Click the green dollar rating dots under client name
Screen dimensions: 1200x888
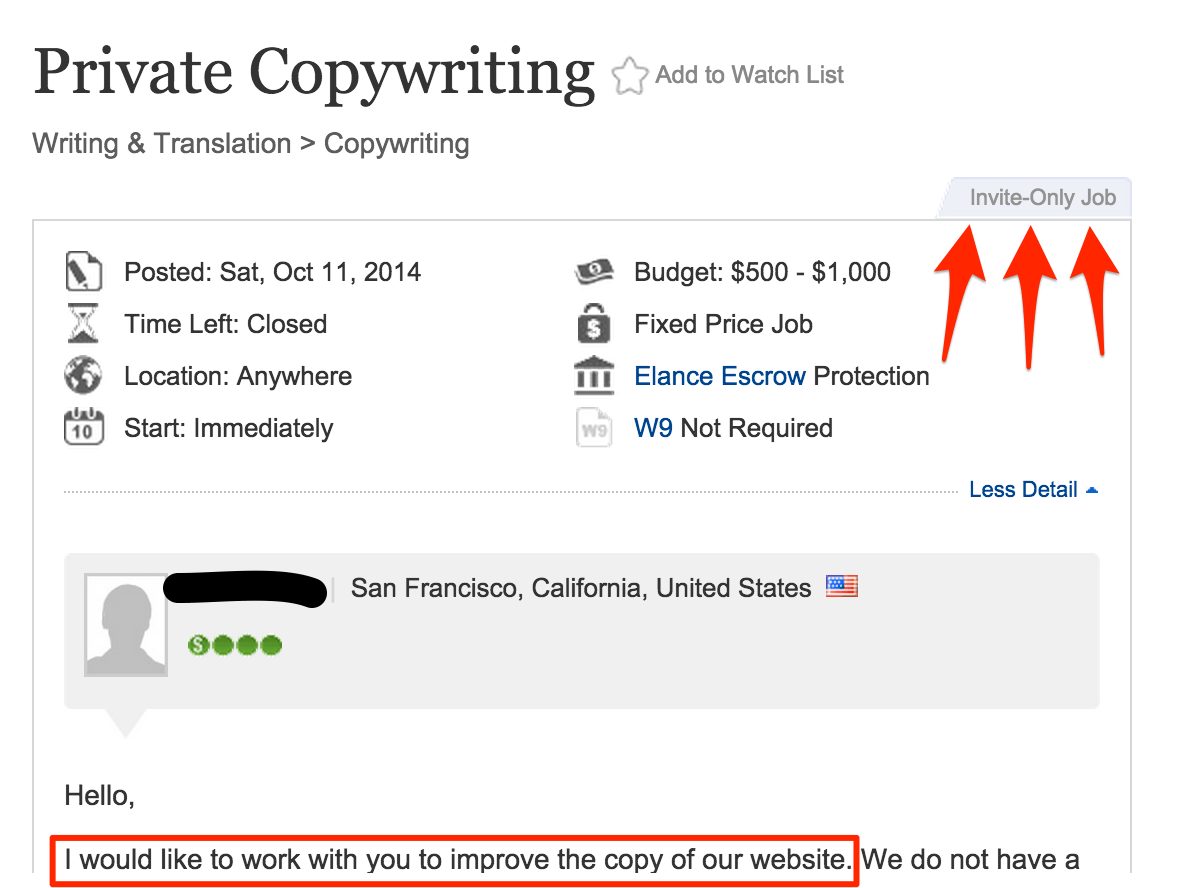[235, 645]
